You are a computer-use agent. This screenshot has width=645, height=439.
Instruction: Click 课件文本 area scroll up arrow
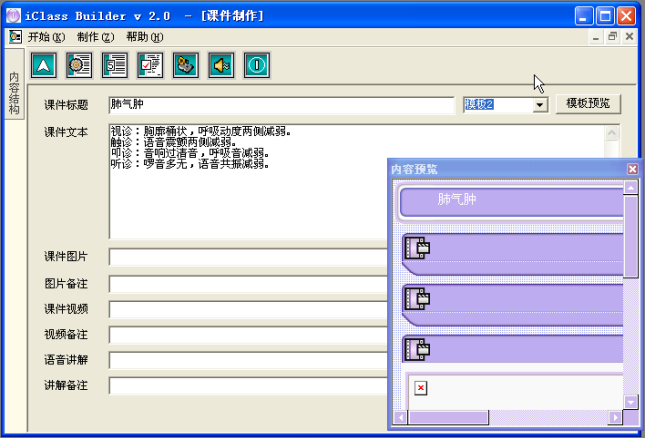[x=612, y=133]
